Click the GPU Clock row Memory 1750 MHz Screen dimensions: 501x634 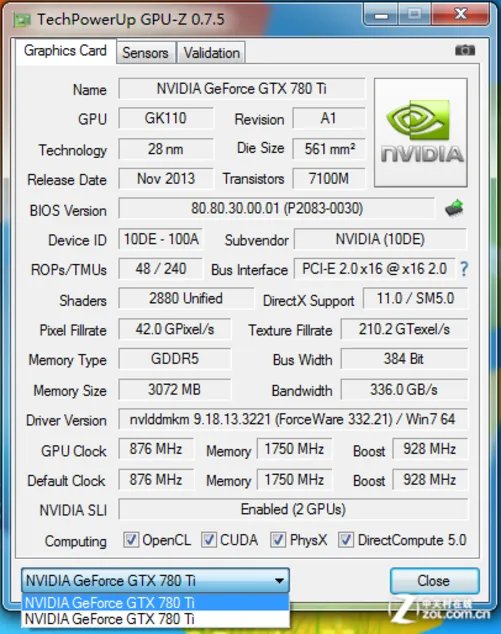pos(294,449)
